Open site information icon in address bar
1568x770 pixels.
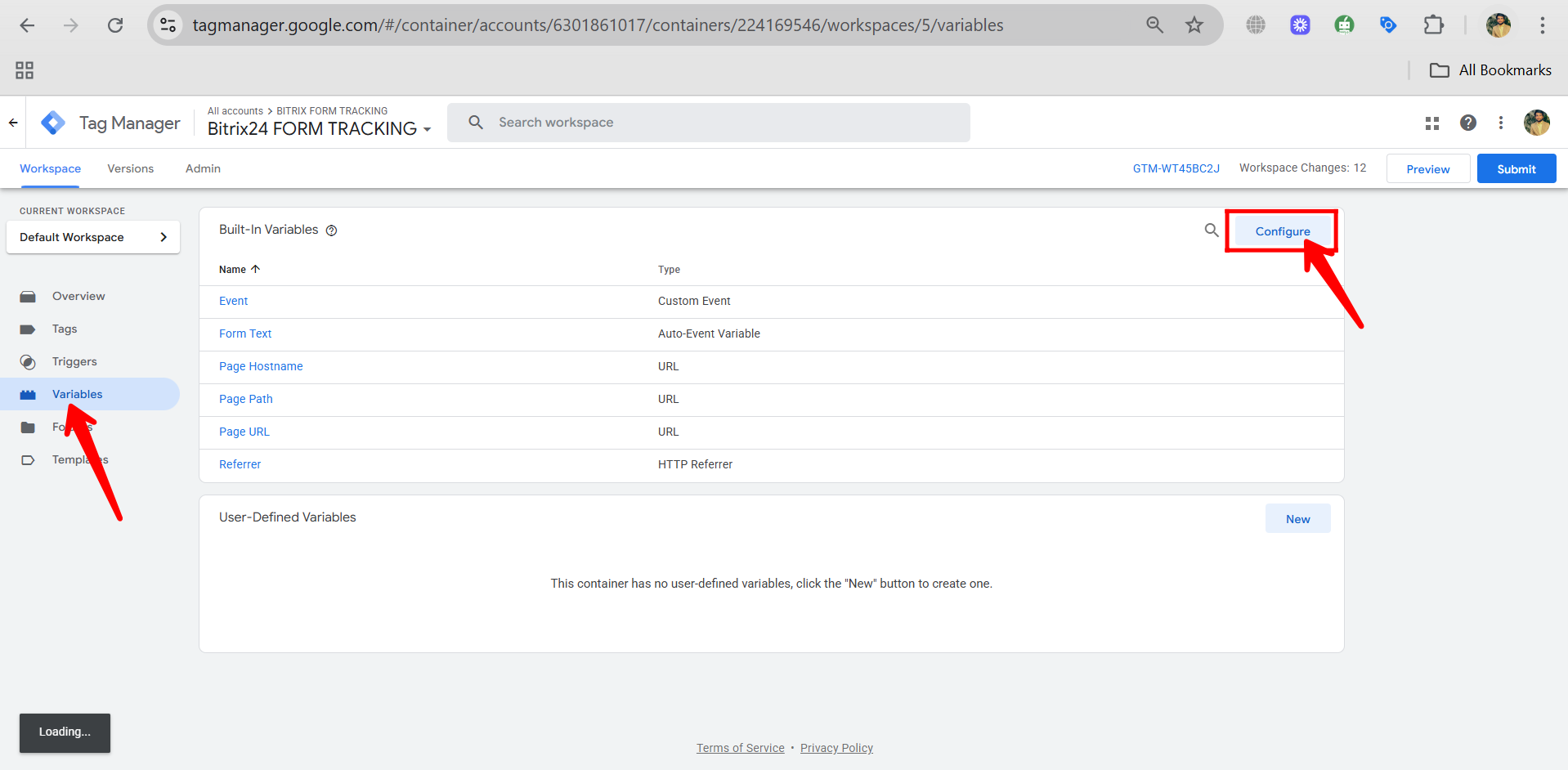(x=168, y=25)
